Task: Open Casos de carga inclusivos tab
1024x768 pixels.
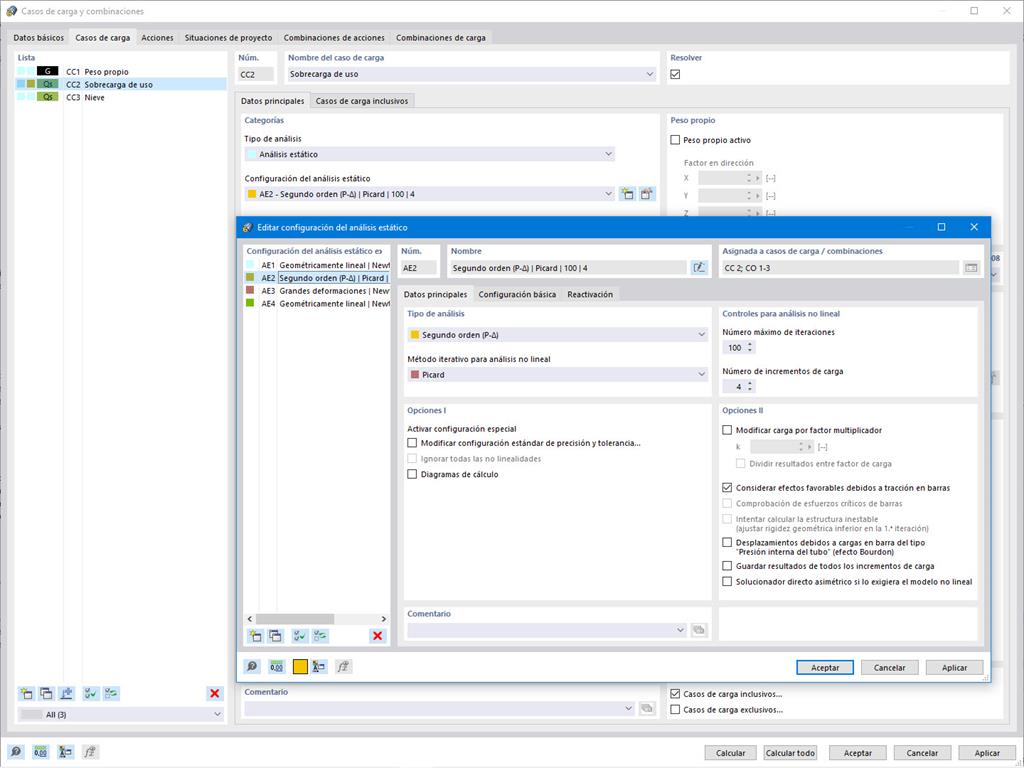Action: (x=362, y=101)
